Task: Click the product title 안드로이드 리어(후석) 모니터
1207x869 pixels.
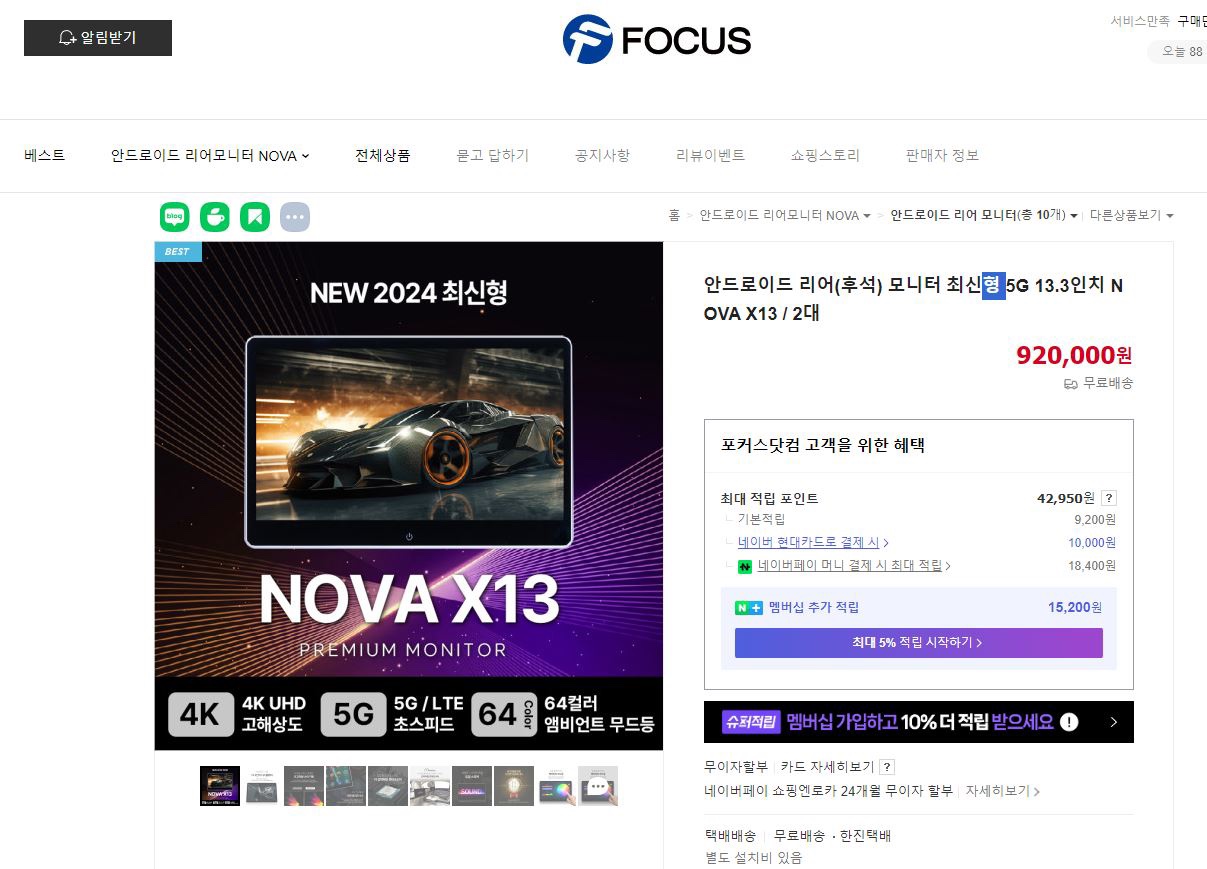Action: pos(913,299)
